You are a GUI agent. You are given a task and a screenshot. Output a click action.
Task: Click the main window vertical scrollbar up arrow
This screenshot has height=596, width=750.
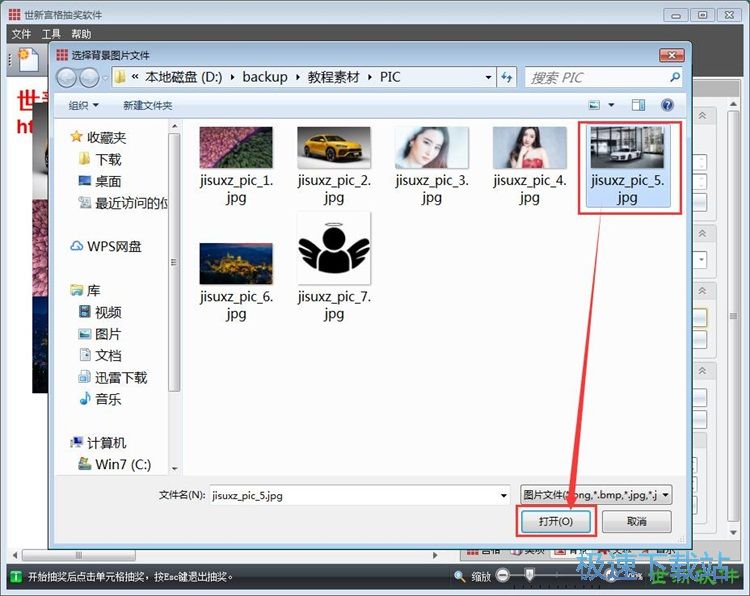733,104
